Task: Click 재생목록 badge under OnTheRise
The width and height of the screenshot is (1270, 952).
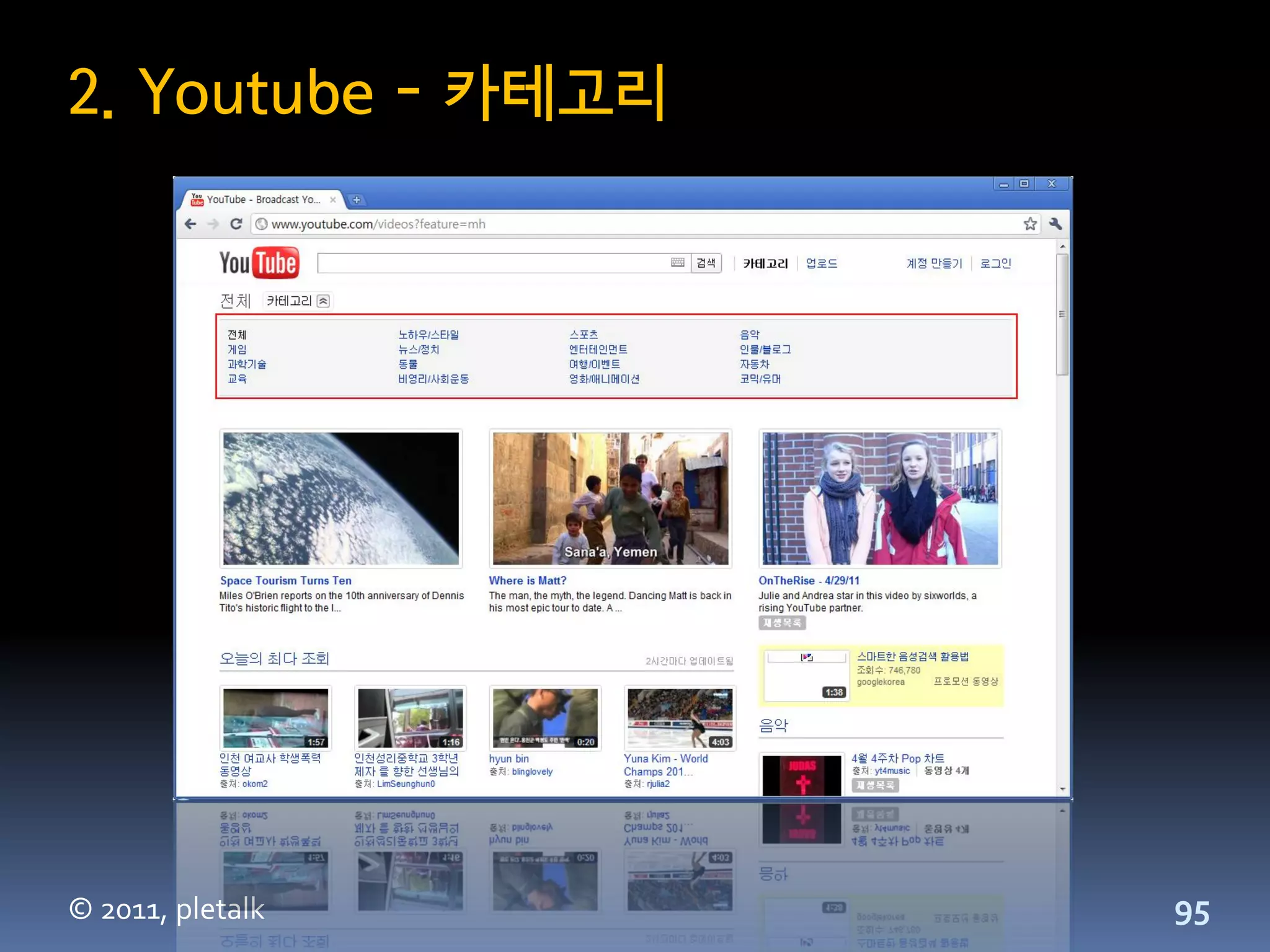Action: [782, 623]
